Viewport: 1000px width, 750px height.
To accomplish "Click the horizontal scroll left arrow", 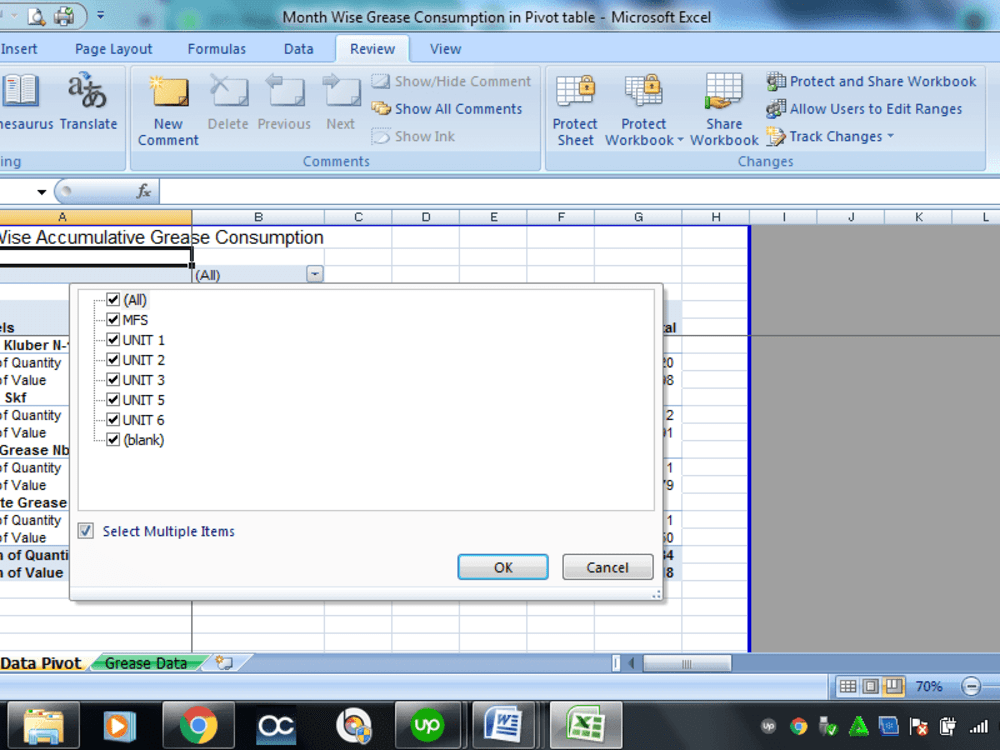I will click(631, 663).
